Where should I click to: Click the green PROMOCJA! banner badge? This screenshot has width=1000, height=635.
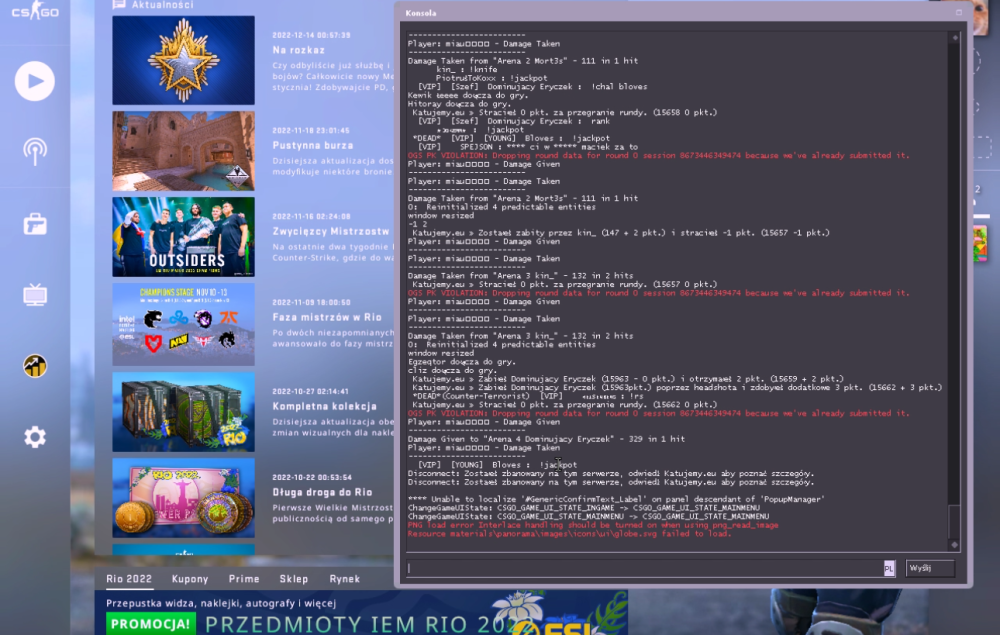(x=151, y=624)
